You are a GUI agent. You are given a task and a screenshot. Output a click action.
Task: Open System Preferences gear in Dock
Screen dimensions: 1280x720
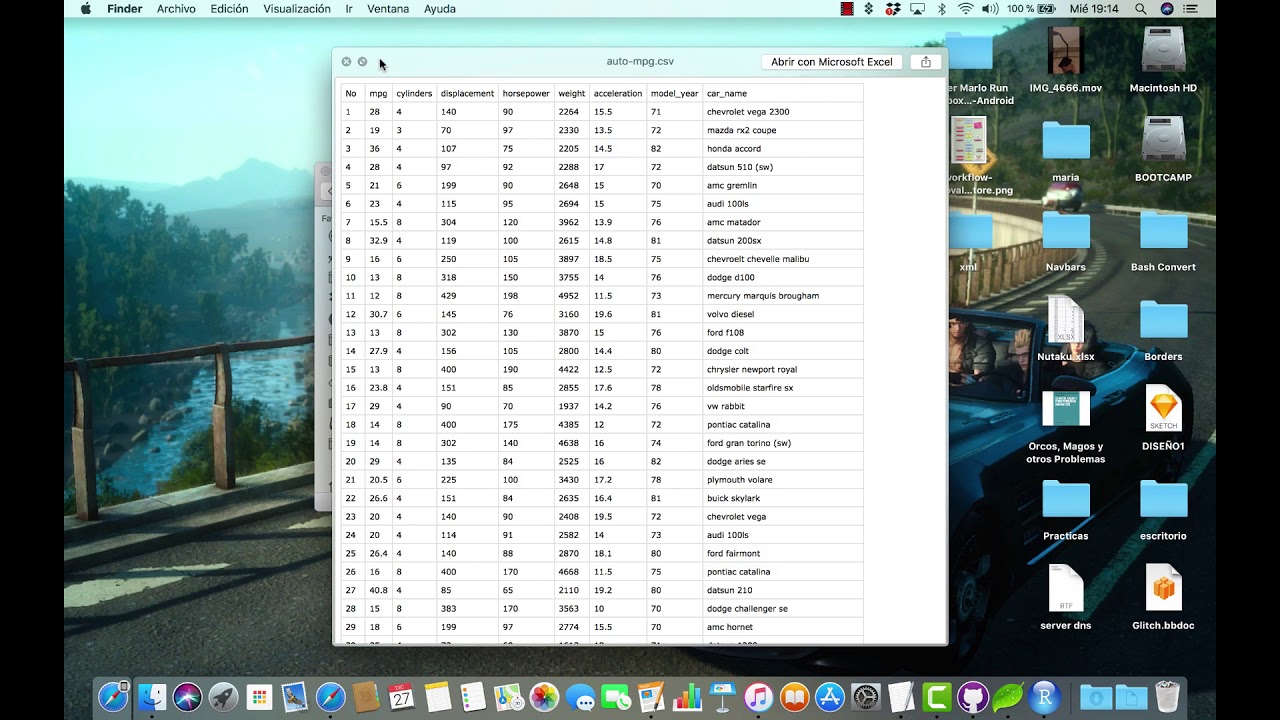point(866,697)
